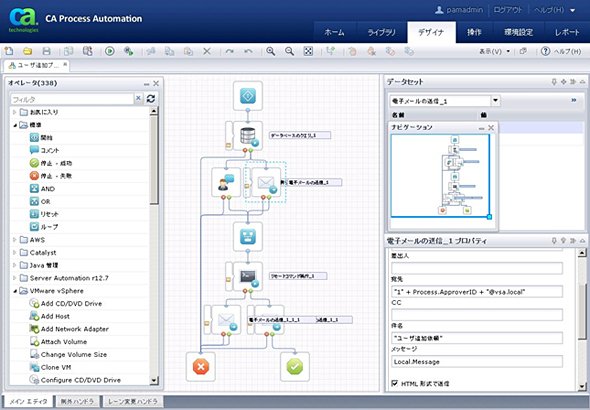Select the database query operator node
The width and height of the screenshot is (590, 410).
(248, 136)
